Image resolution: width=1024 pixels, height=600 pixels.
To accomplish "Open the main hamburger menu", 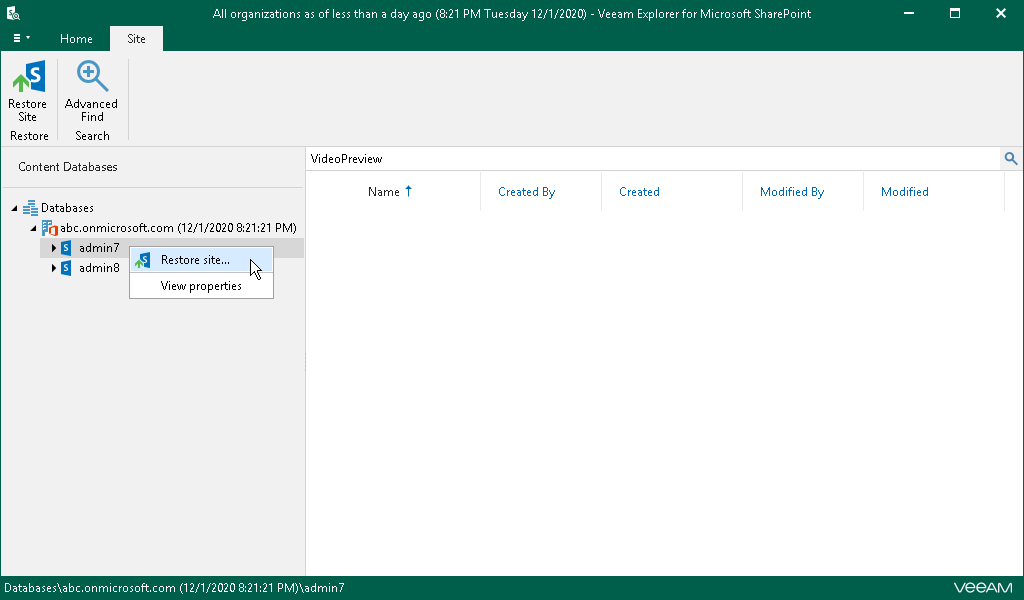I will (21, 39).
